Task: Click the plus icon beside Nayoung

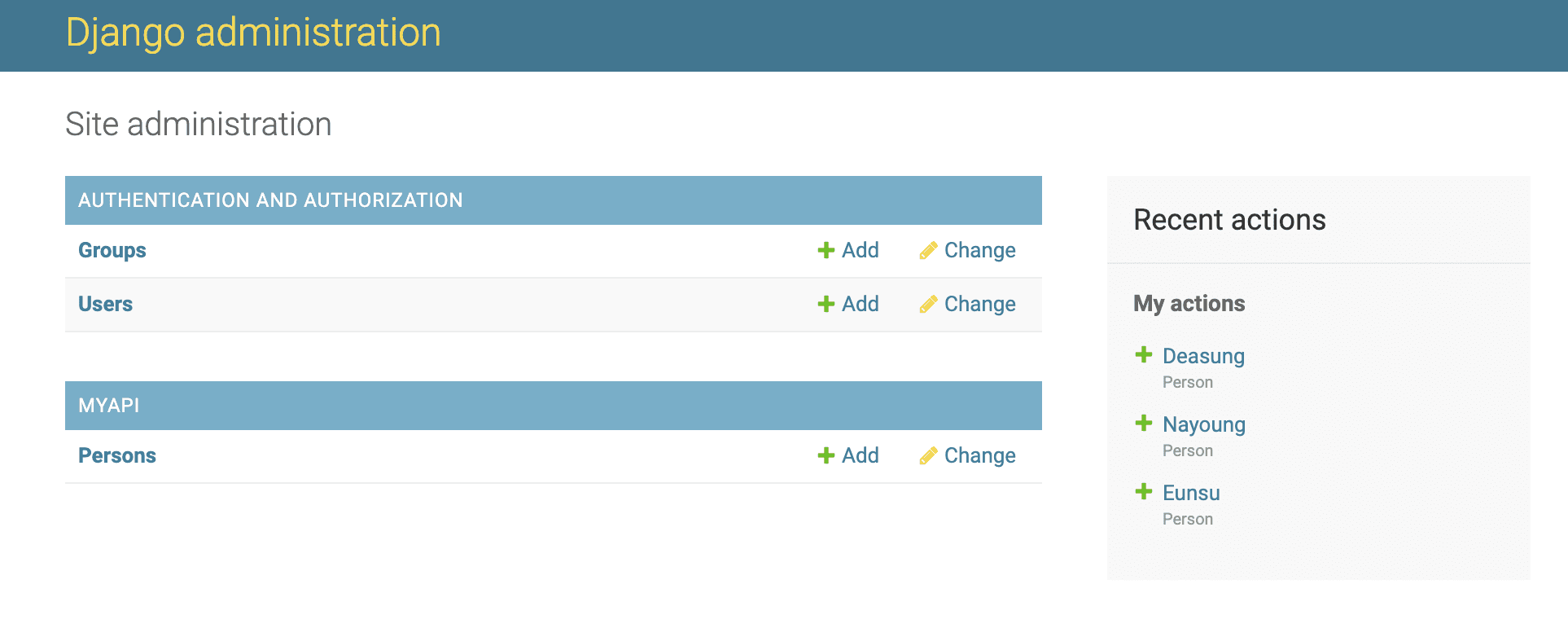Action: pyautogui.click(x=1144, y=423)
